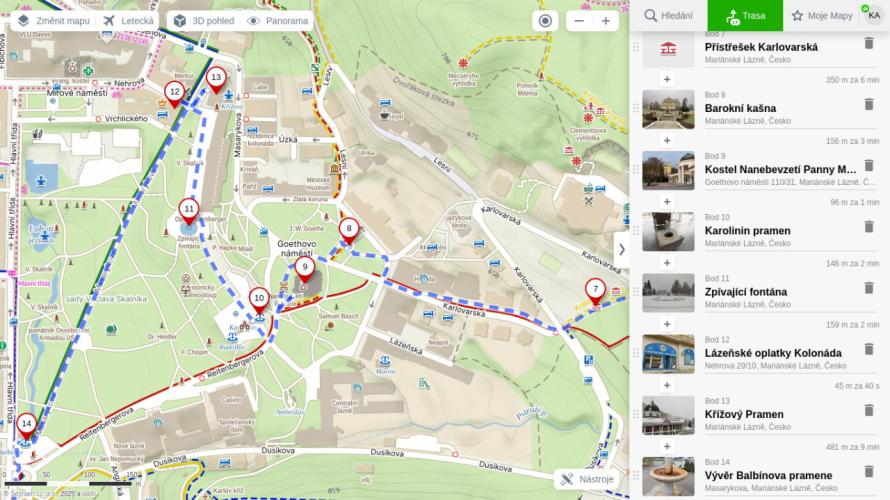Switch to the Hledání tab

[x=669, y=15]
